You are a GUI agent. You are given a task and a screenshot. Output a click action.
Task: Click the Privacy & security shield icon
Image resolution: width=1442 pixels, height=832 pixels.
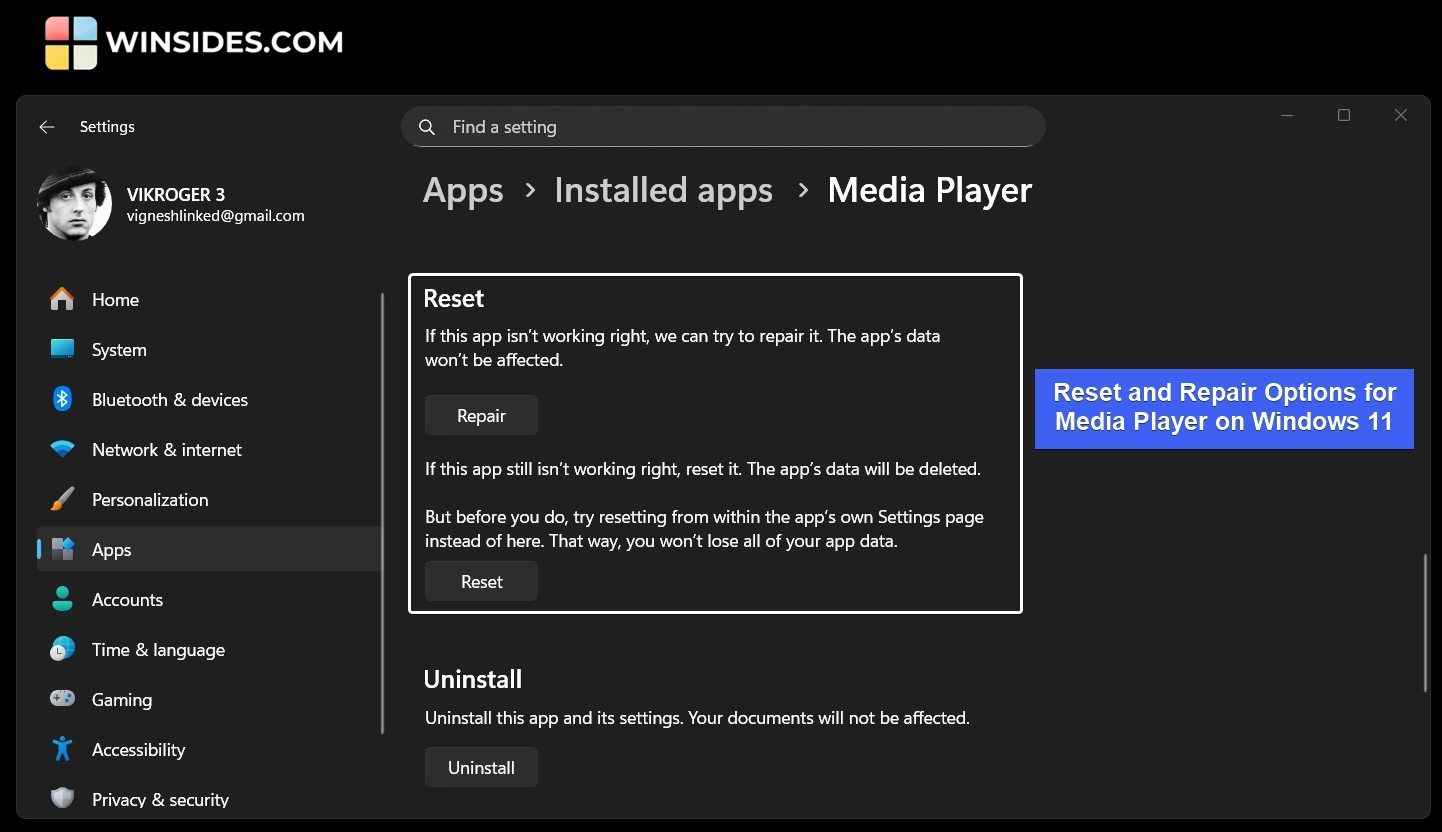[62, 799]
